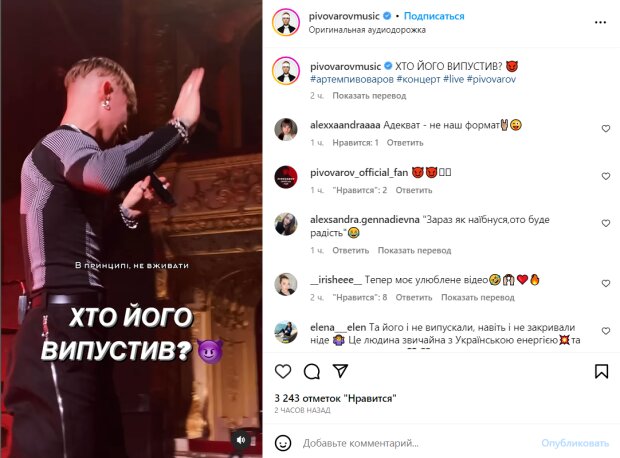Click Подписаться follow link
620x458 pixels.
(x=434, y=16)
